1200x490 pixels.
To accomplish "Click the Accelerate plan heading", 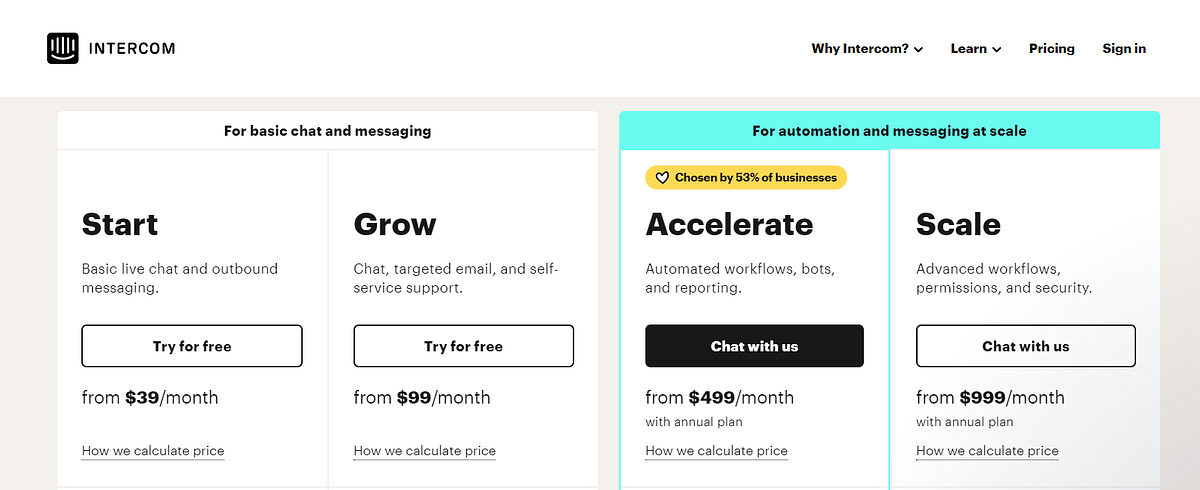I will tap(729, 224).
